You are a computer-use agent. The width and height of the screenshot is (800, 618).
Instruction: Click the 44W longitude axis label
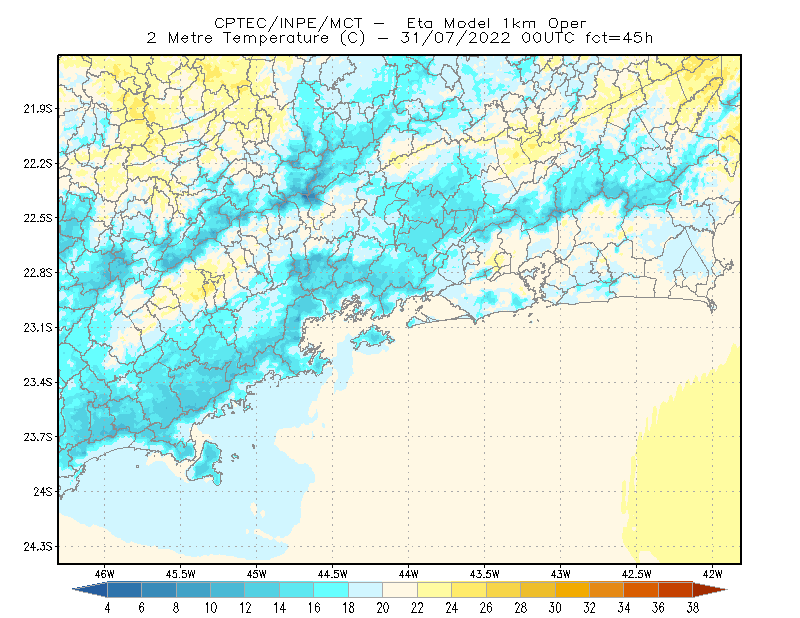408,574
